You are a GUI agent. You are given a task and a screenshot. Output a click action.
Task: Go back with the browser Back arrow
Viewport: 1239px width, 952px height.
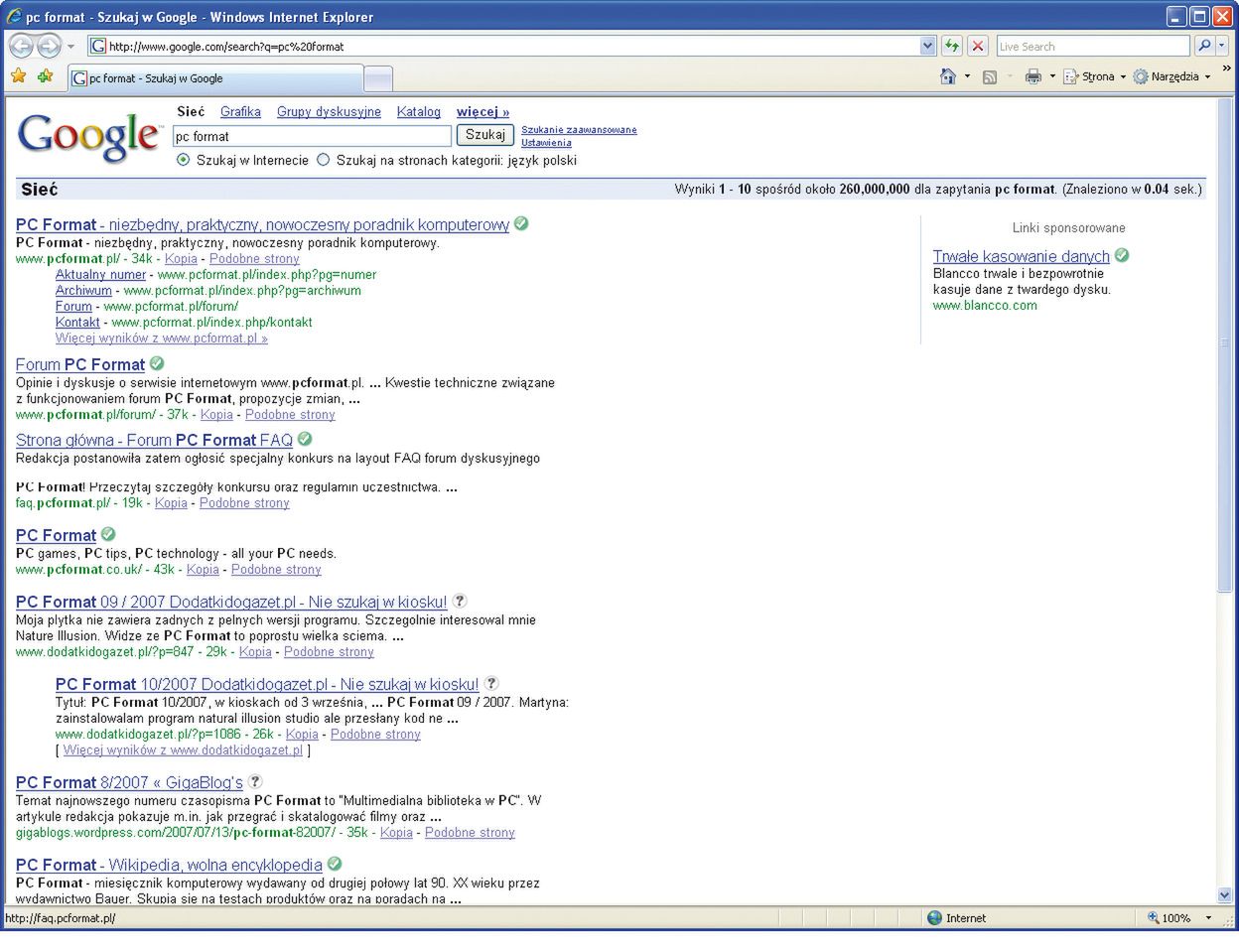point(21,46)
